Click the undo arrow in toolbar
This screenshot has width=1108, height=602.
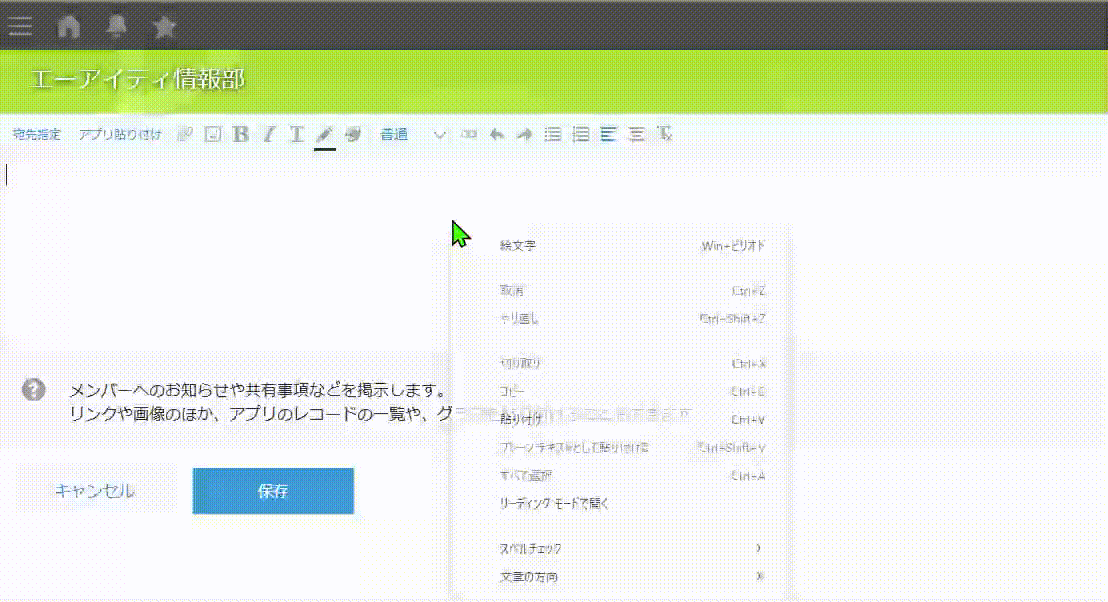(496, 134)
